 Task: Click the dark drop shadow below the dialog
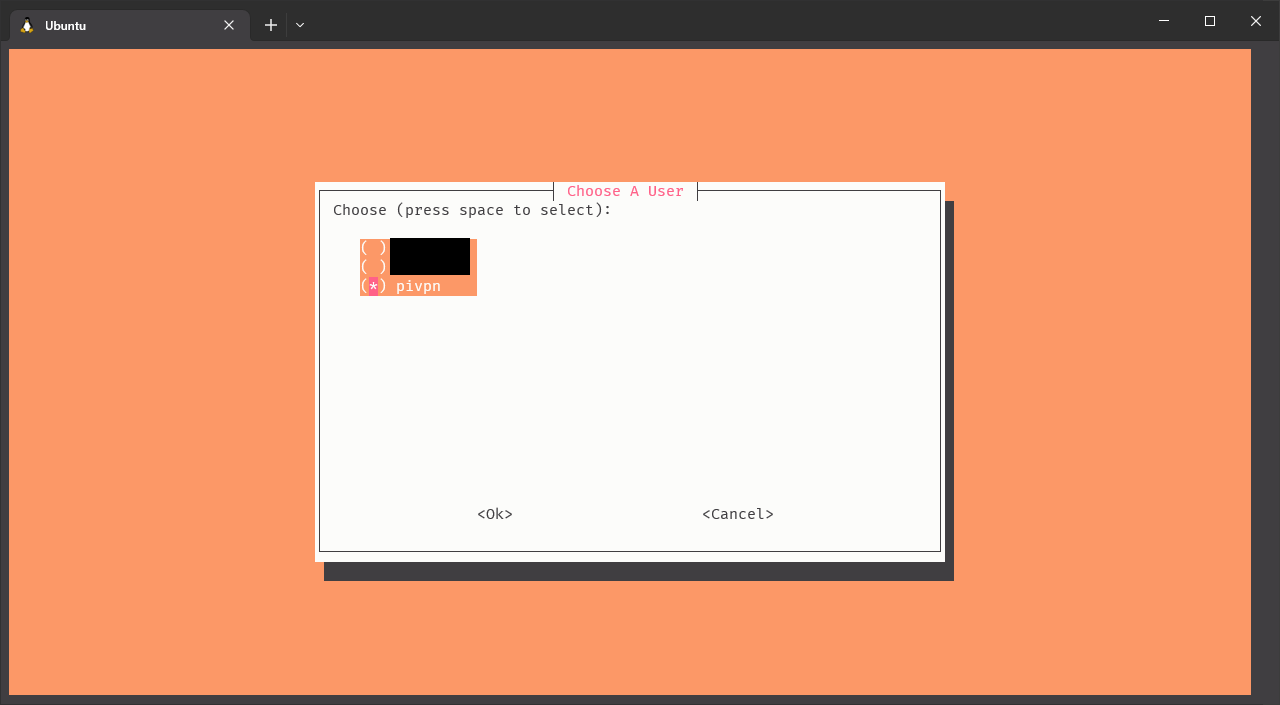(638, 571)
